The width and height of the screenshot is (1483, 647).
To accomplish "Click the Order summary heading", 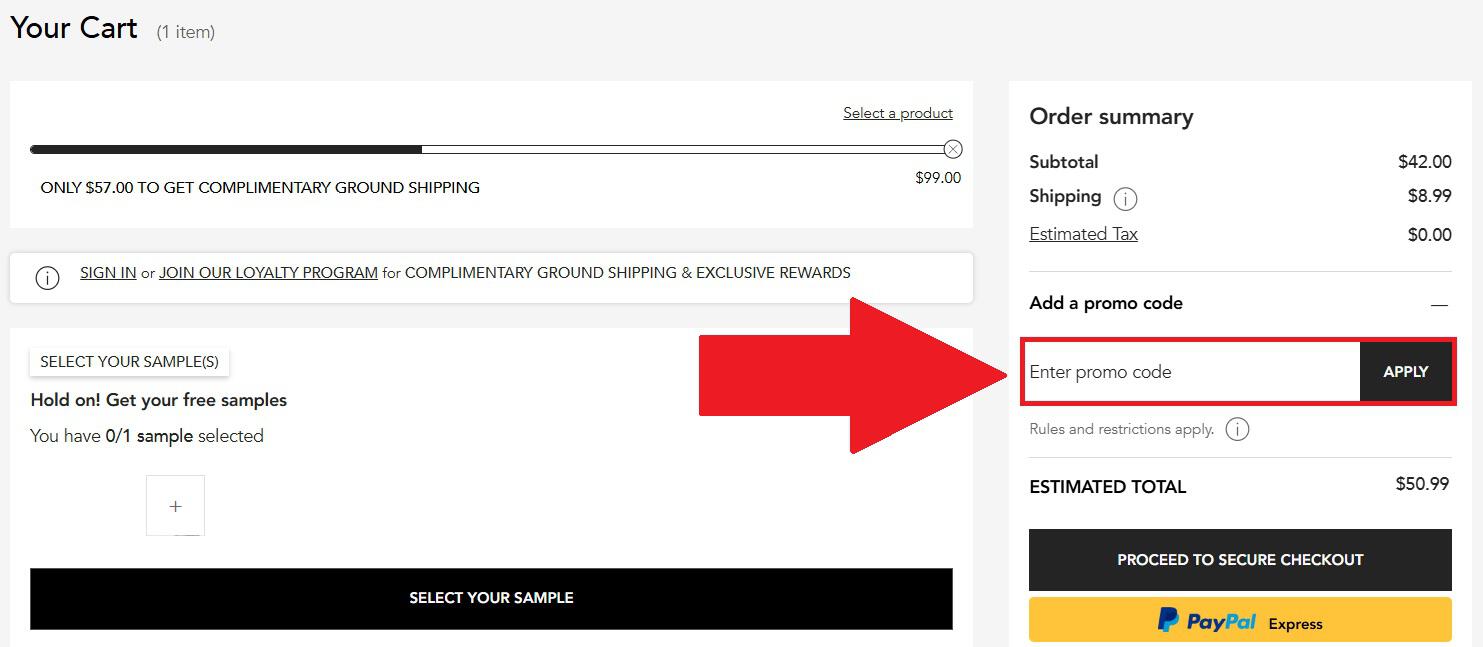I will tap(1111, 117).
